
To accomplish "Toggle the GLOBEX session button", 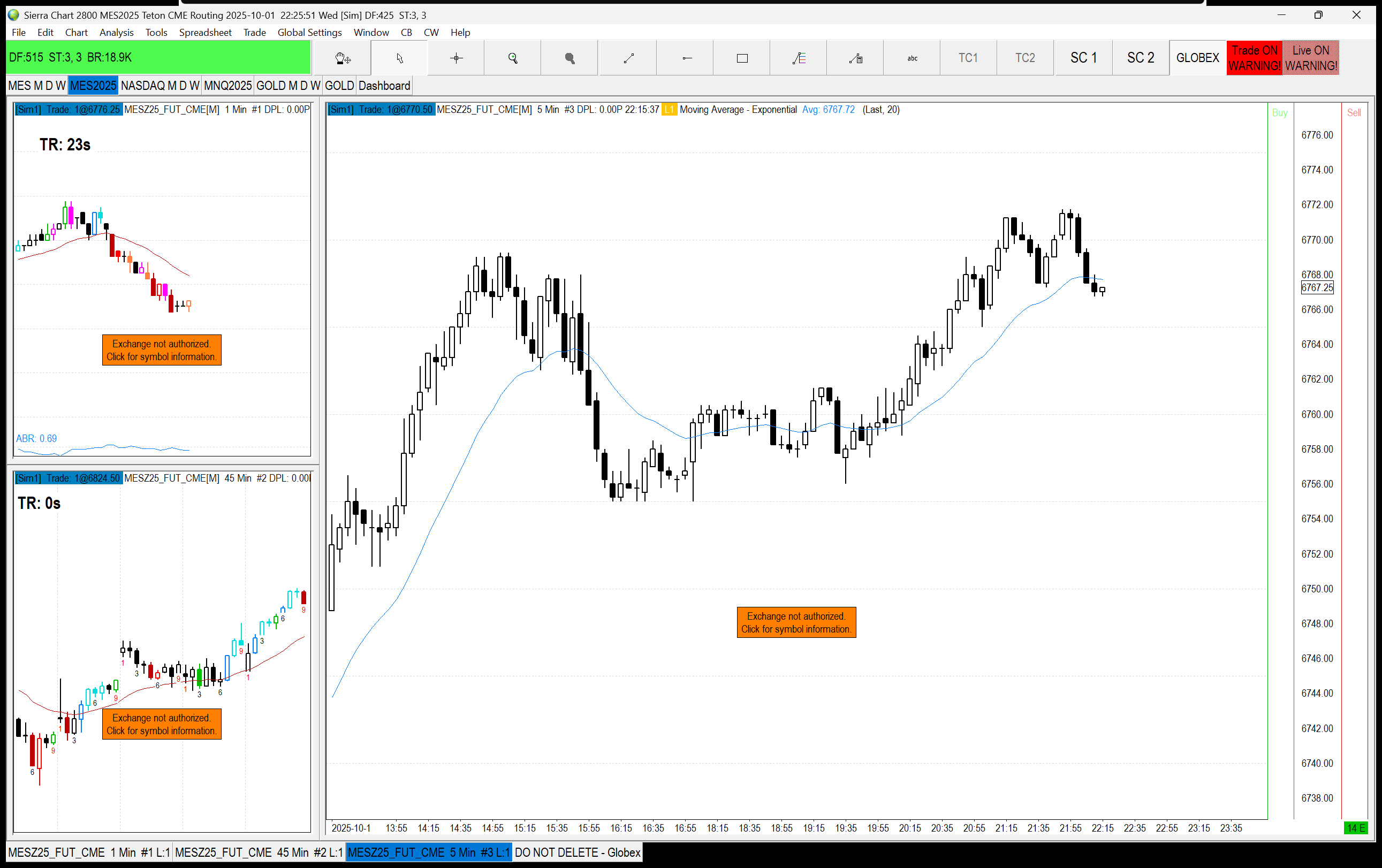I will tap(1197, 58).
